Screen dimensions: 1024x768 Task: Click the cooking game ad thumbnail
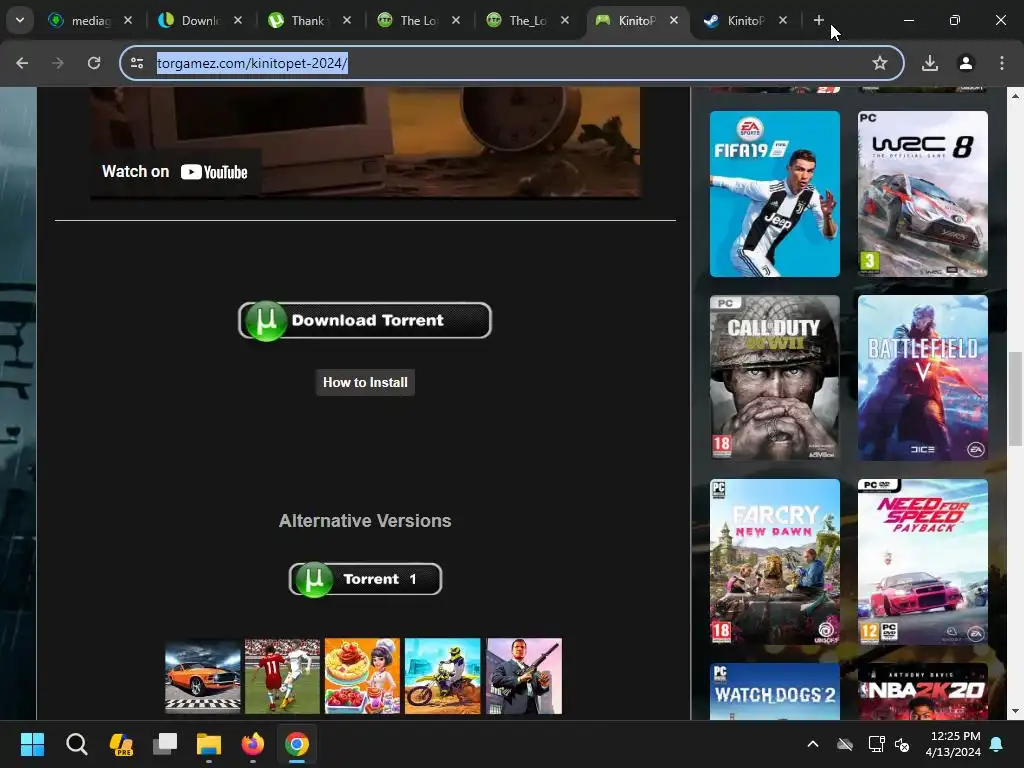(x=362, y=676)
